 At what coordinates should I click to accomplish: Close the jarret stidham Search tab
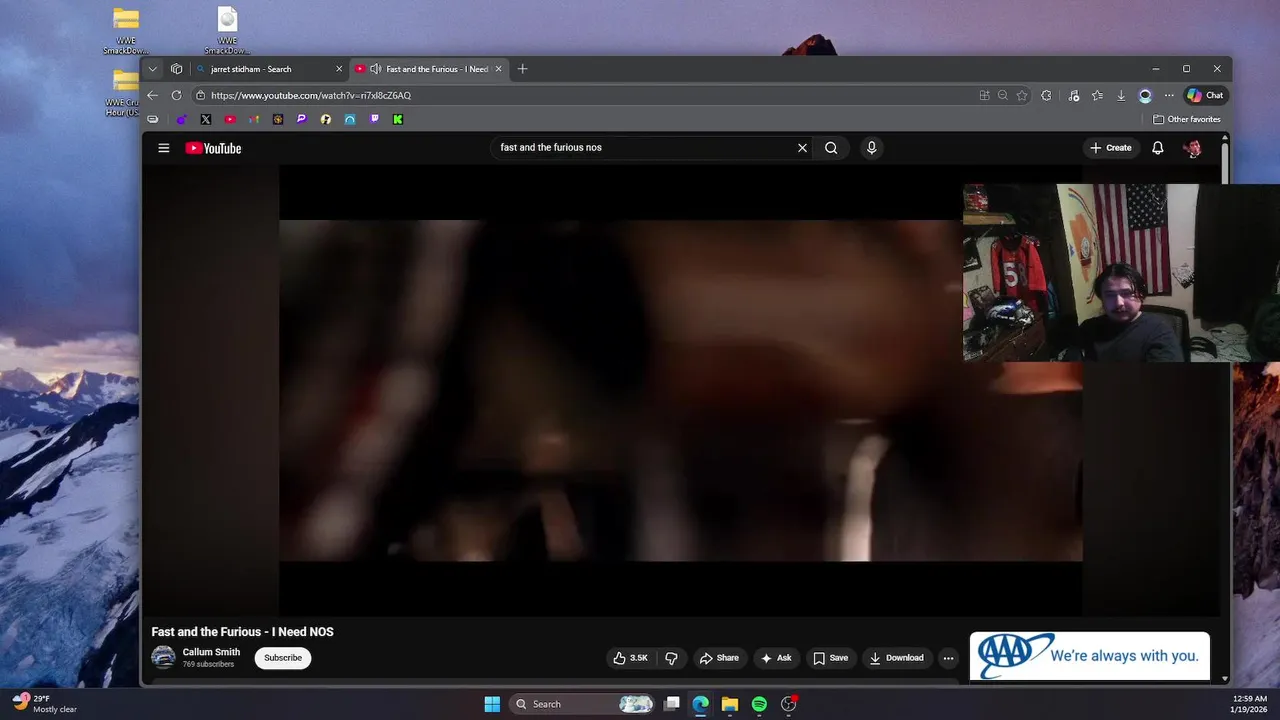339,69
